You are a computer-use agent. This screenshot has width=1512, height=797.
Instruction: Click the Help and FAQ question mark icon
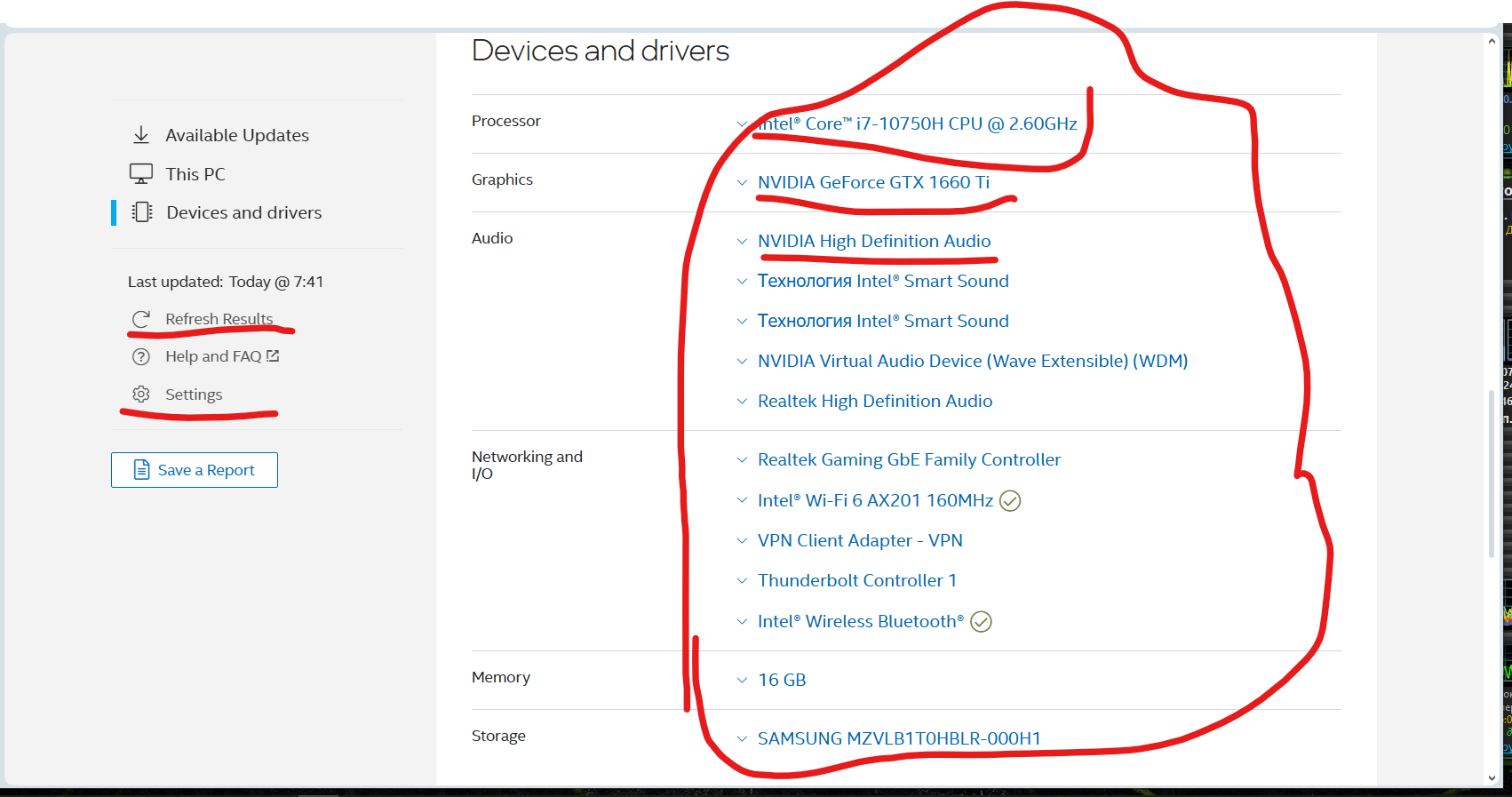141,357
